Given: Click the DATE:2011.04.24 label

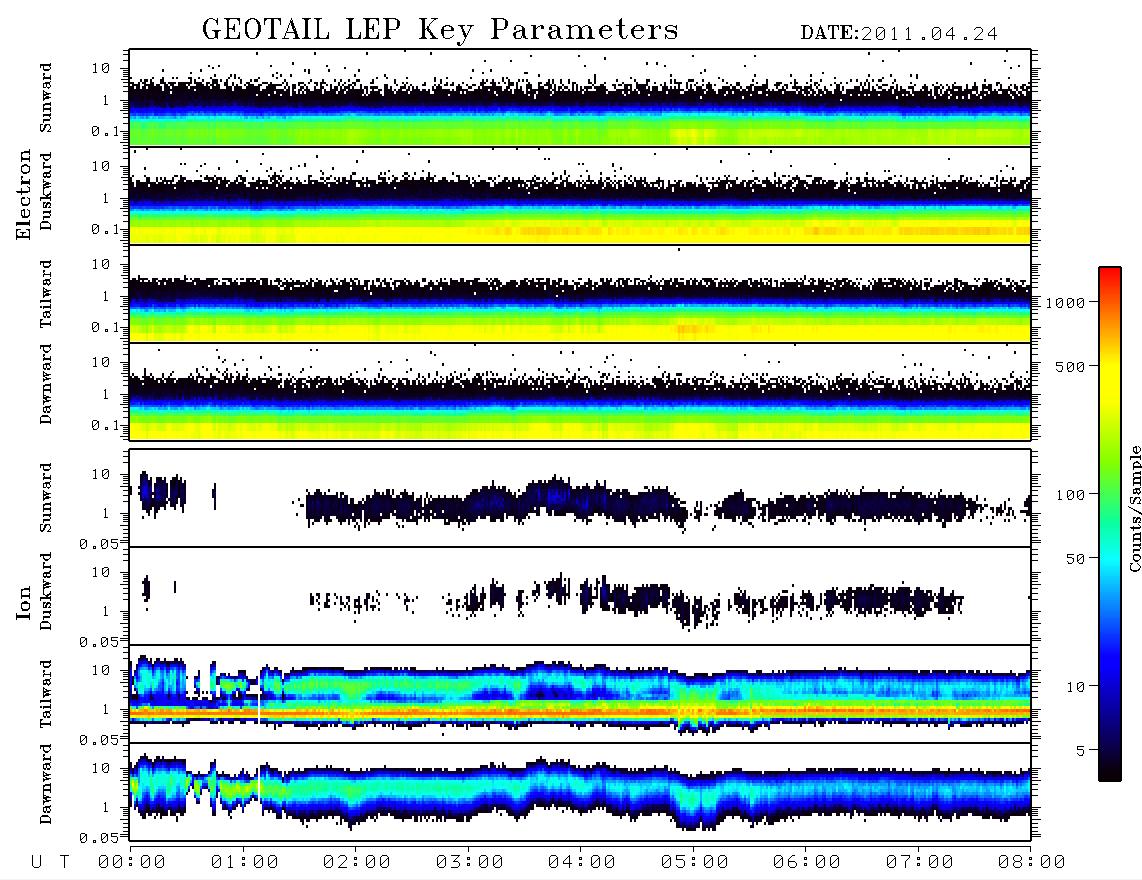Looking at the screenshot, I should coord(899,34).
